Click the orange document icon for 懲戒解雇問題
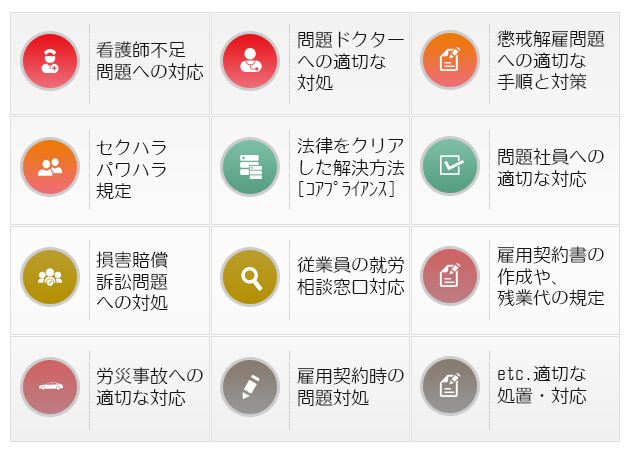 tap(450, 60)
